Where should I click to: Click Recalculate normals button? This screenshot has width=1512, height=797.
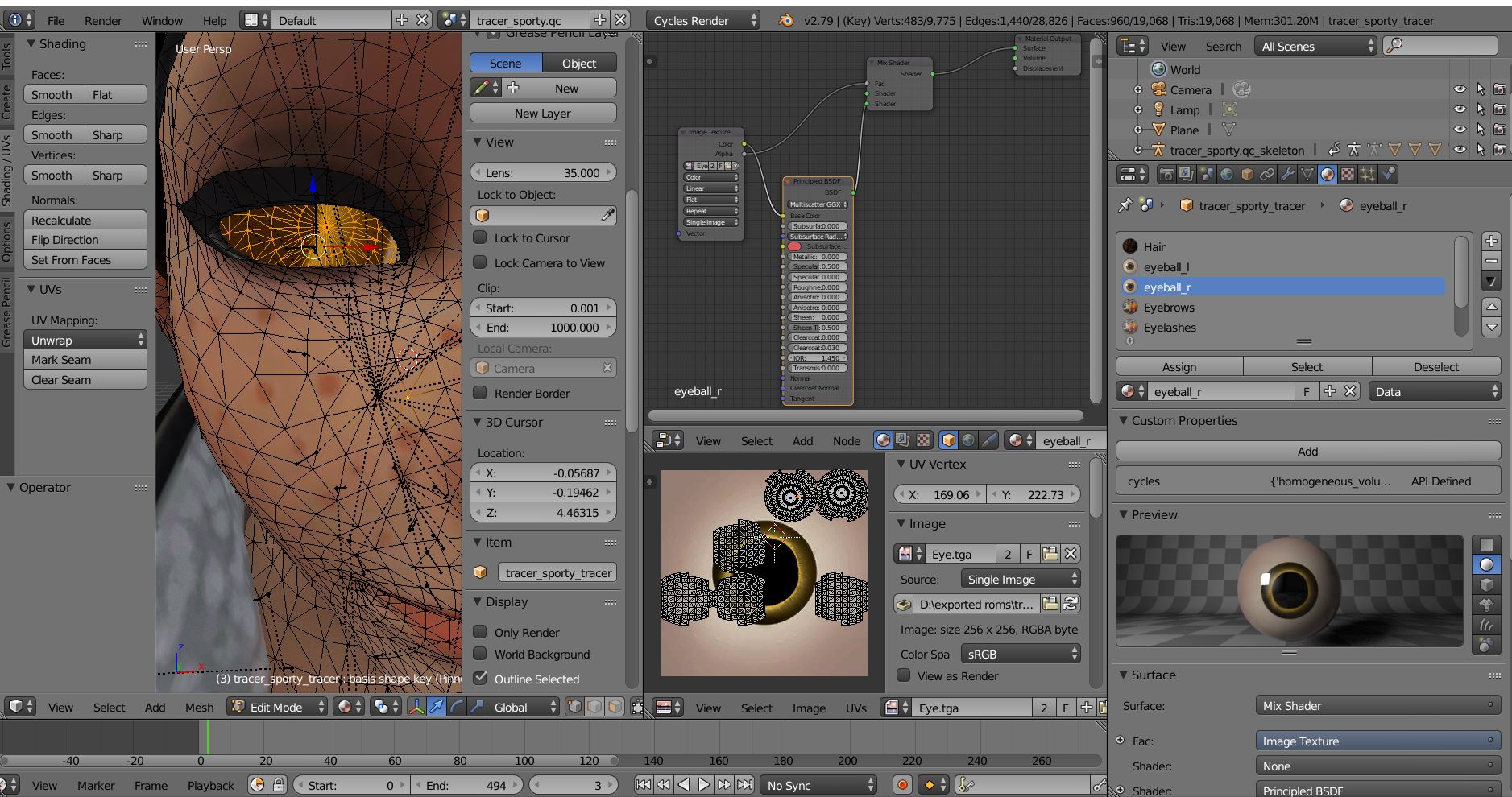click(85, 220)
